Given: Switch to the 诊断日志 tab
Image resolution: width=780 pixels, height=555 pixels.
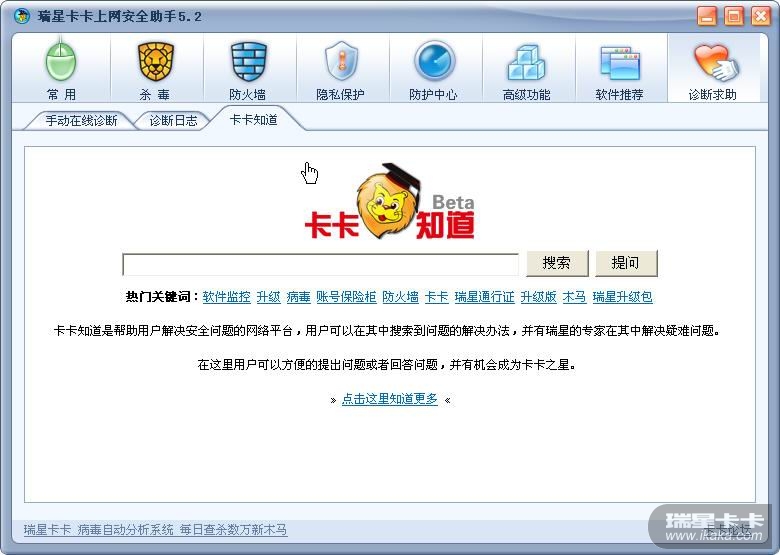Looking at the screenshot, I should point(173,121).
